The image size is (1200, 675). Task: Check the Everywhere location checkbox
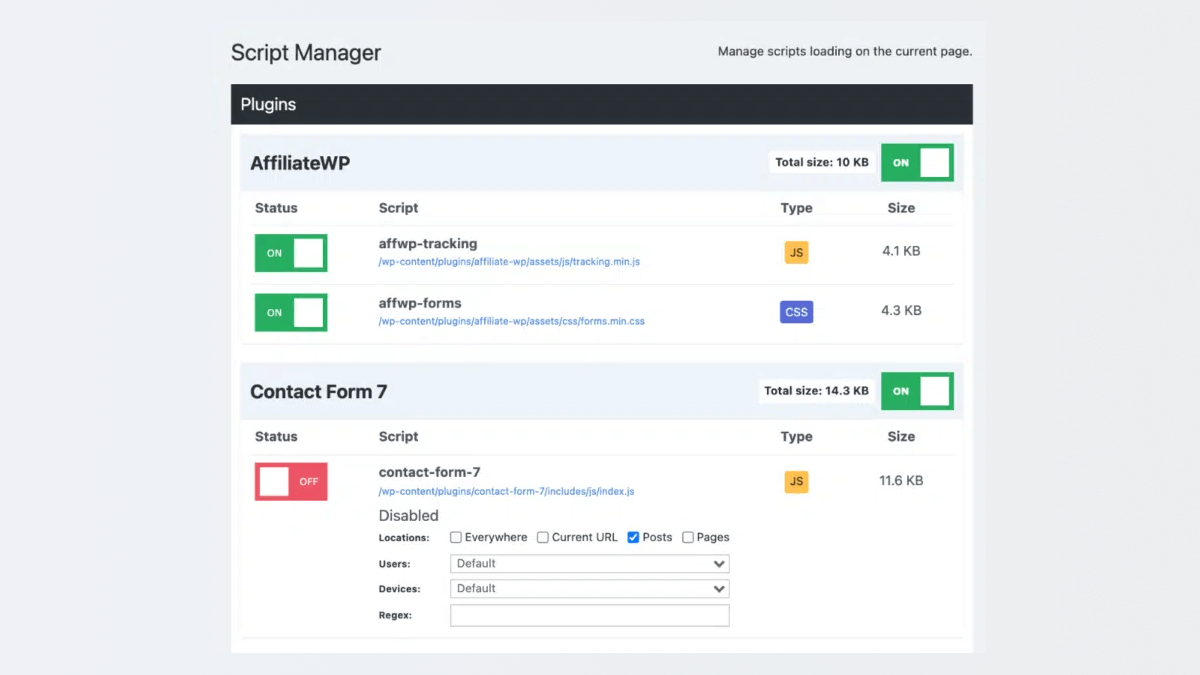(456, 537)
